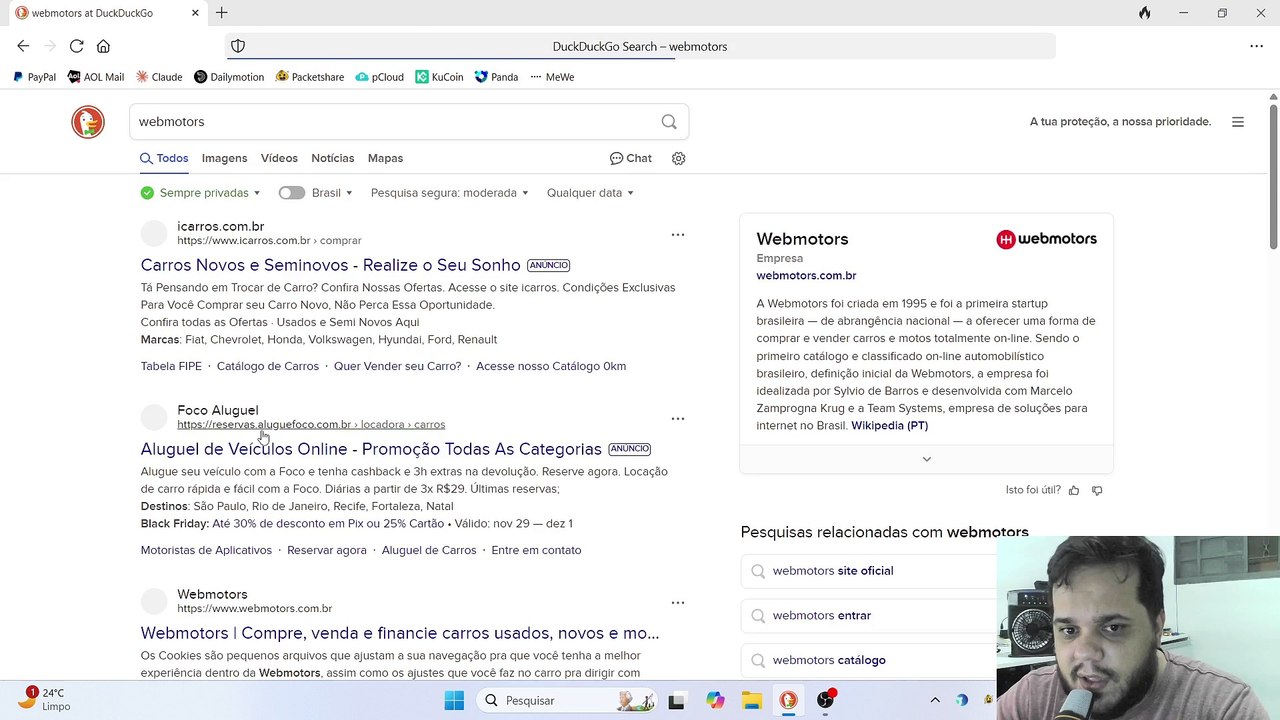Open the Reservar agora sitelink
Image resolution: width=1280 pixels, height=720 pixels.
[327, 550]
